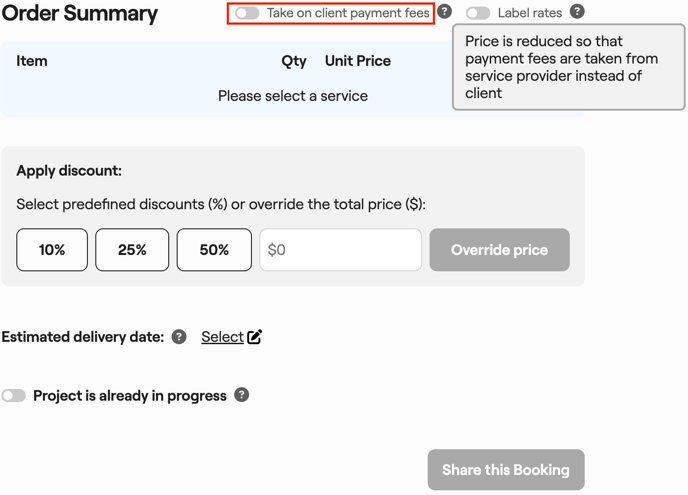Click the $0 override price input field
This screenshot has height=495, width=688.
tap(340, 250)
